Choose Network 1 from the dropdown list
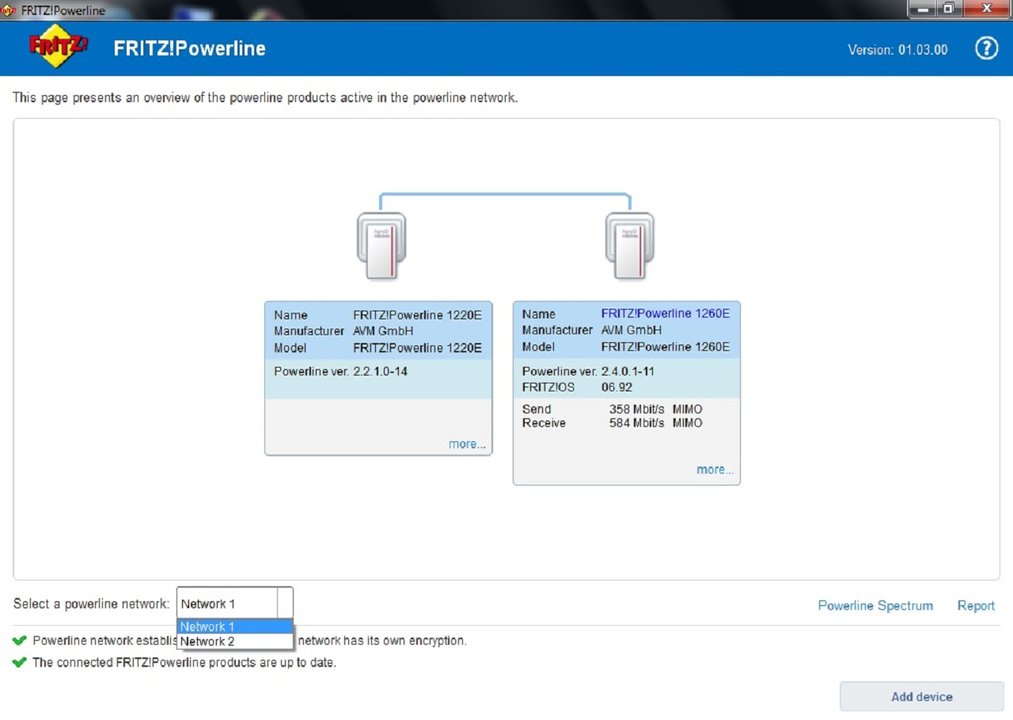This screenshot has width=1013, height=720. (235, 626)
